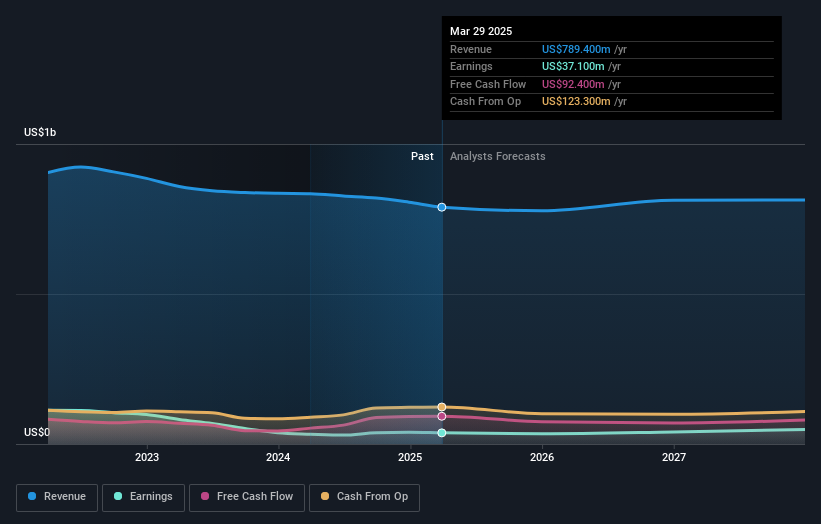Toggle the Cash From Op legend series
821x524 pixels.
pyautogui.click(x=364, y=497)
